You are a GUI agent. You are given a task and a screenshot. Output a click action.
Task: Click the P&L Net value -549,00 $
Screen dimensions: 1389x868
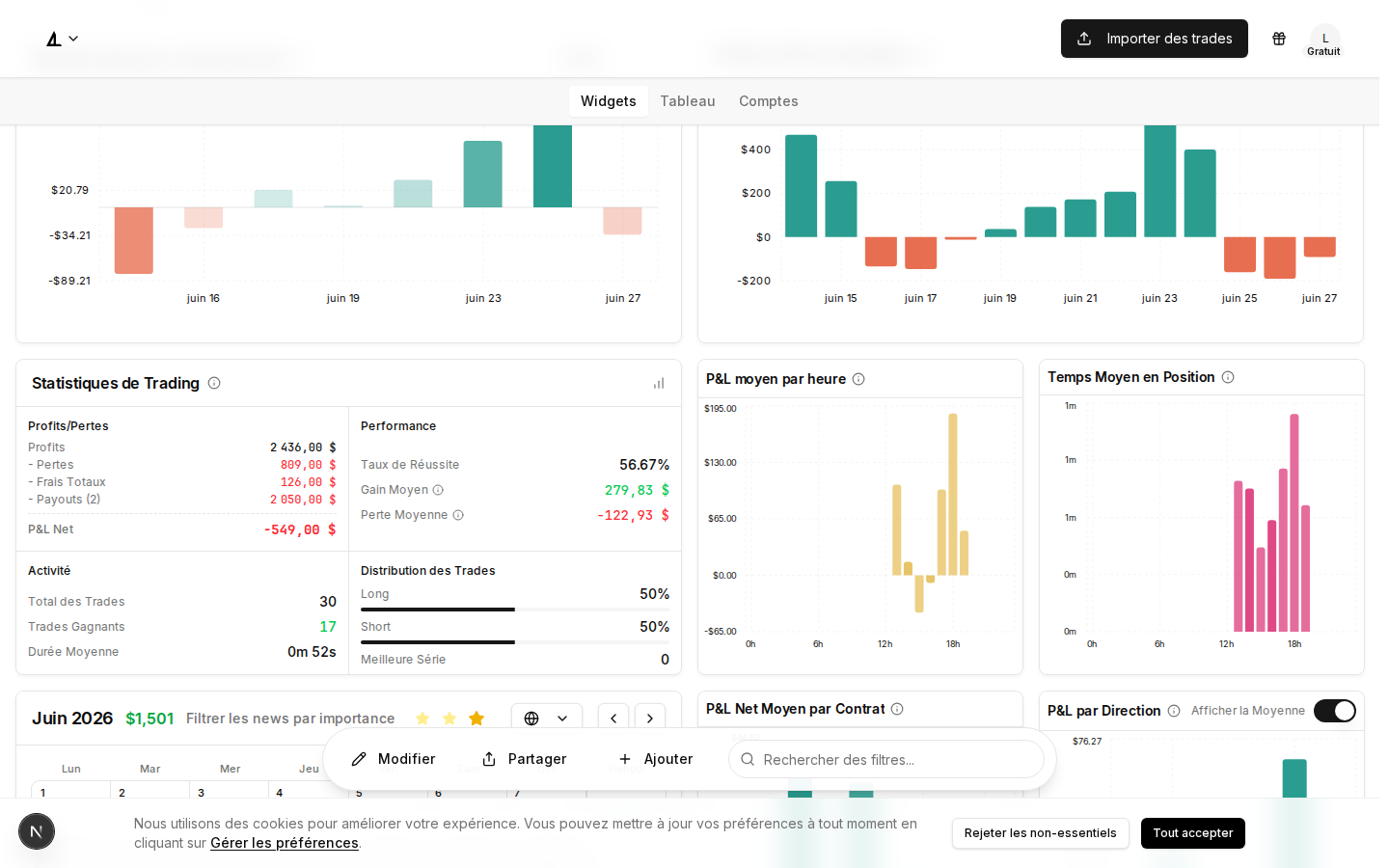(300, 529)
